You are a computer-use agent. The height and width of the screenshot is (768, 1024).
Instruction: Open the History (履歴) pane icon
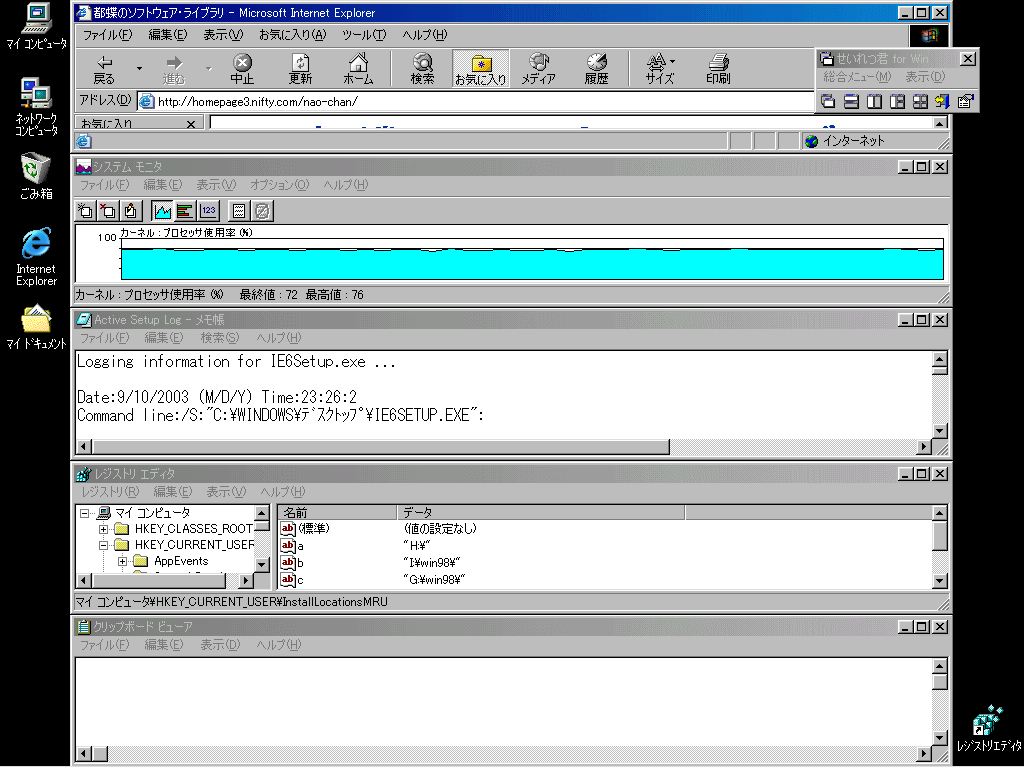[596, 69]
